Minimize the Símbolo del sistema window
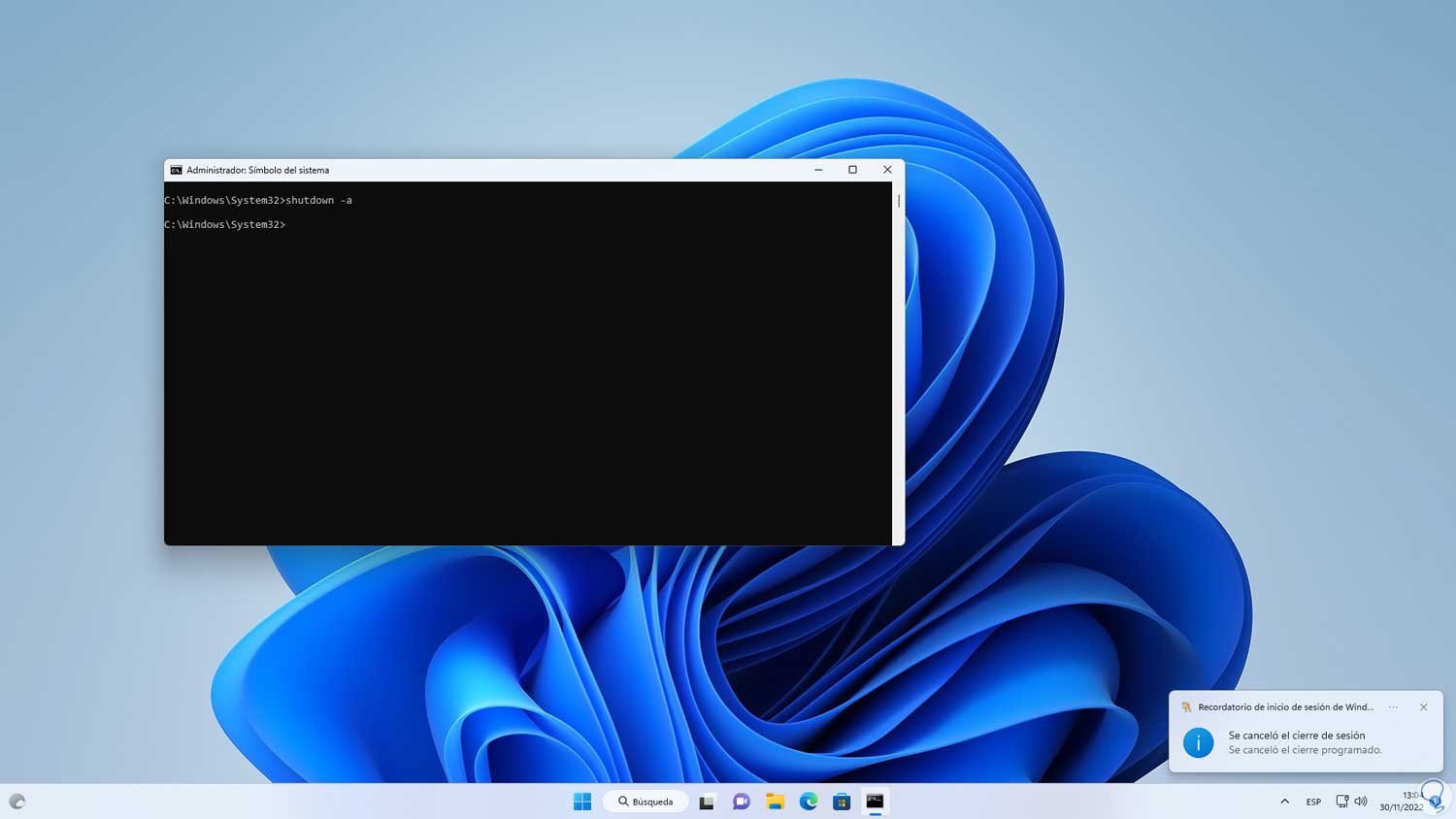This screenshot has height=819, width=1456. (x=818, y=170)
